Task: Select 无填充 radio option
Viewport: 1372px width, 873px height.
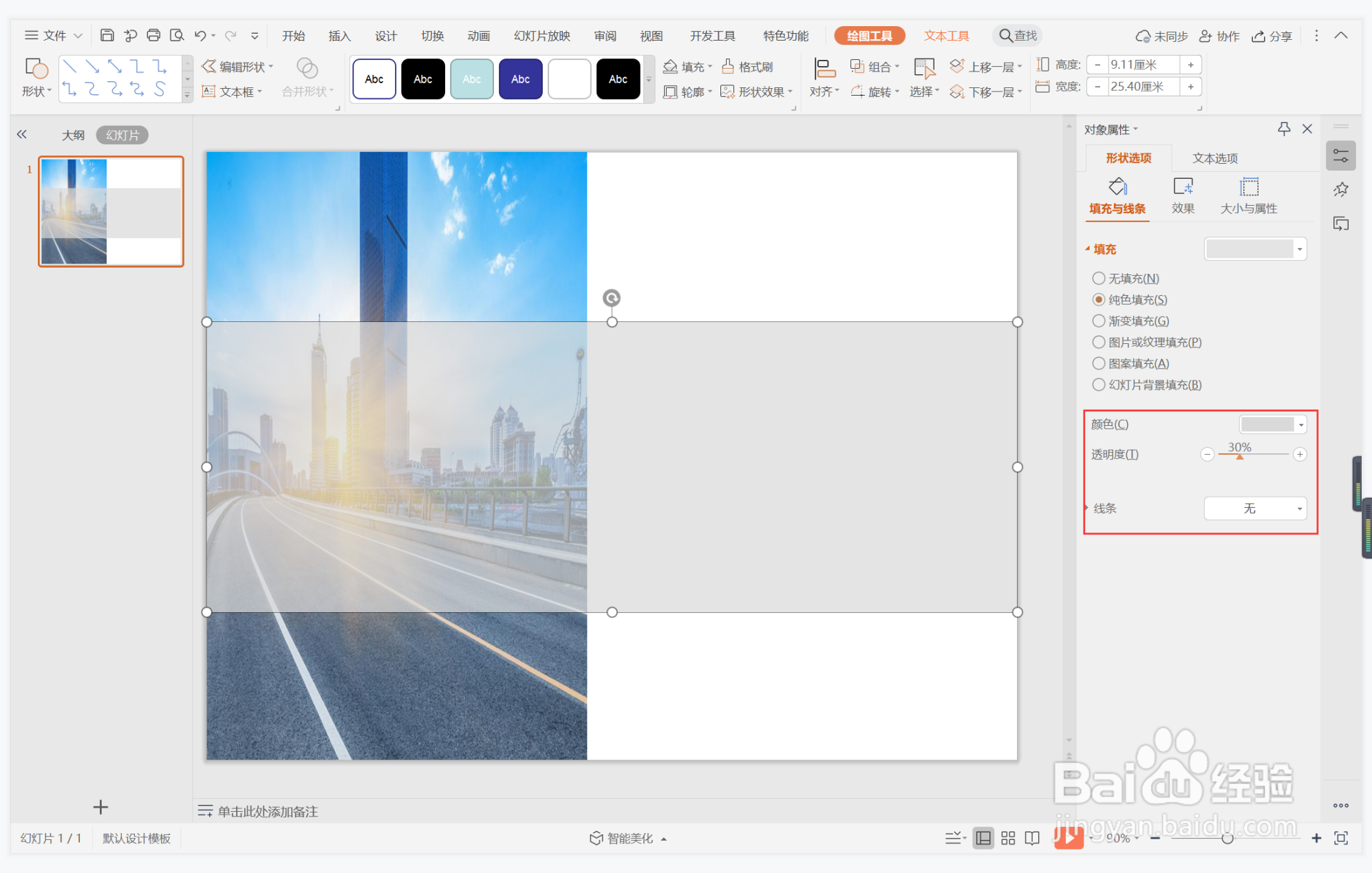Action: (1099, 278)
